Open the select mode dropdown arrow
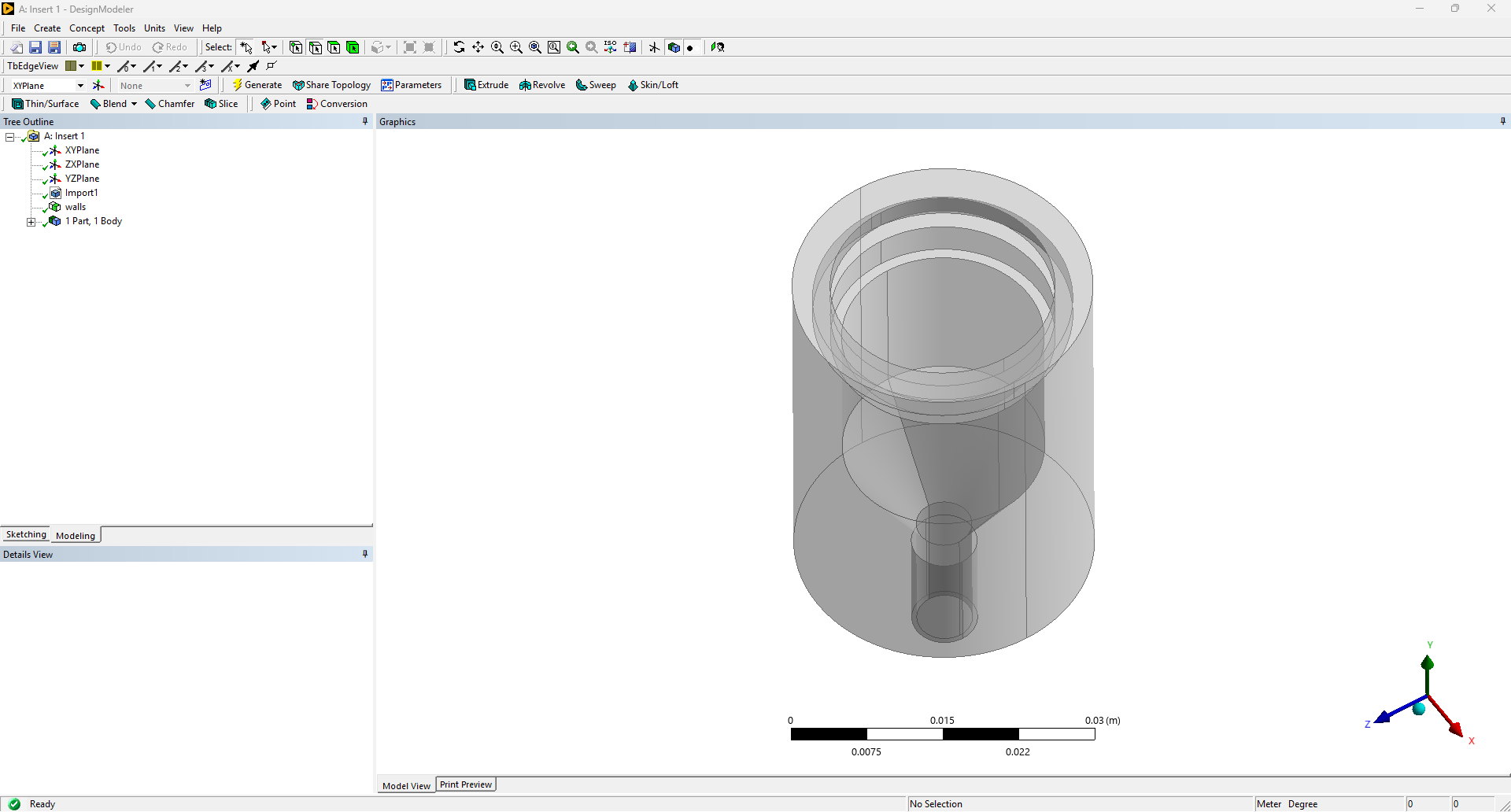The height and width of the screenshot is (812, 1511). click(x=275, y=47)
